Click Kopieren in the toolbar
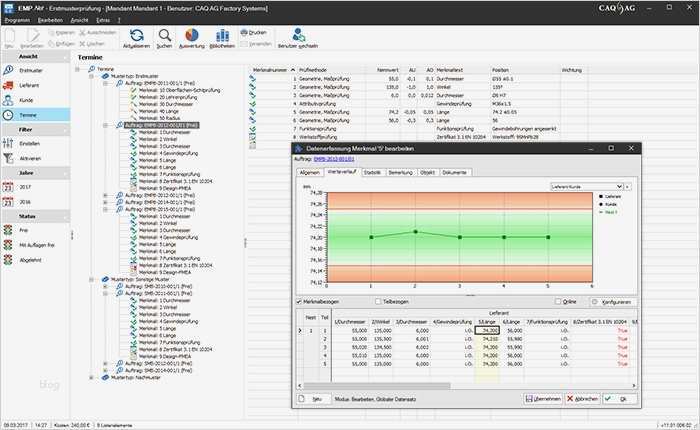Screen dimensions: 700x430 62,33
